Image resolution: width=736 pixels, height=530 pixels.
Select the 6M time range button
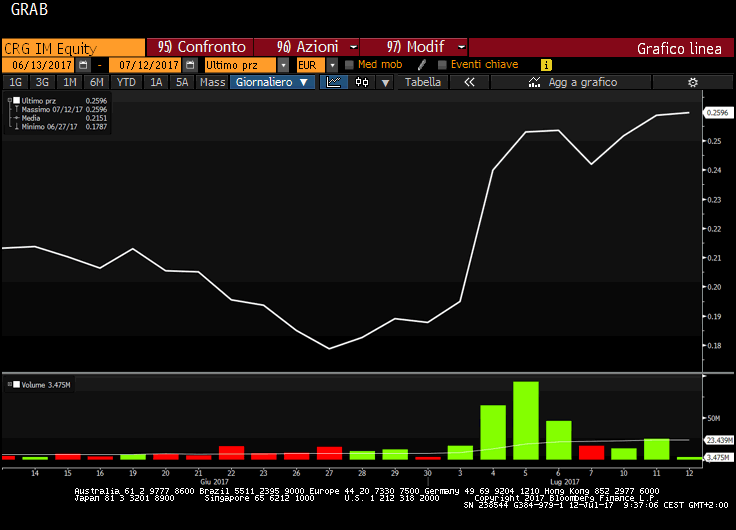[96, 82]
